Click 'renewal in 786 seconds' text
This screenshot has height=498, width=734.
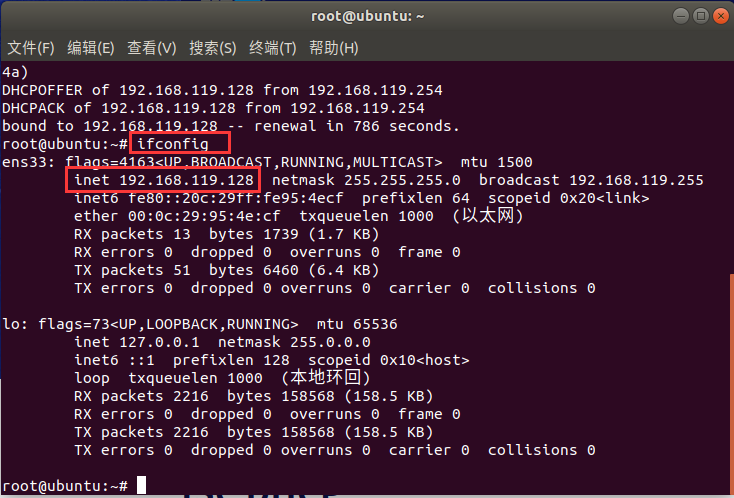357,126
